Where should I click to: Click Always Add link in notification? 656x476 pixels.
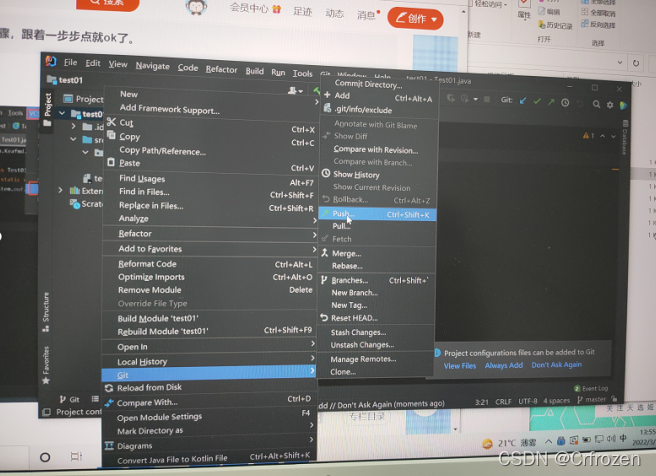coord(504,366)
